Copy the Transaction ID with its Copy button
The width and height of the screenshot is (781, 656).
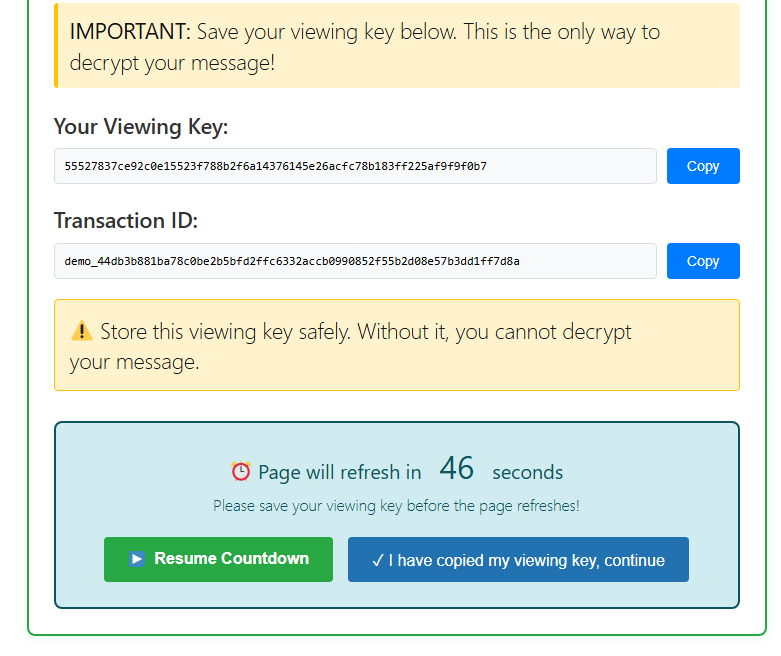click(703, 261)
